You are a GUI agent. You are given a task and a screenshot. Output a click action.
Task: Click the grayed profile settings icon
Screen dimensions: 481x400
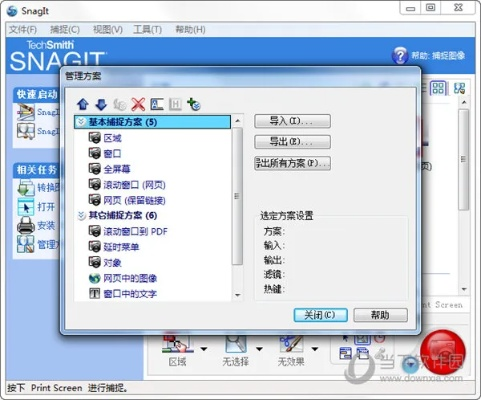pyautogui.click(x=120, y=104)
